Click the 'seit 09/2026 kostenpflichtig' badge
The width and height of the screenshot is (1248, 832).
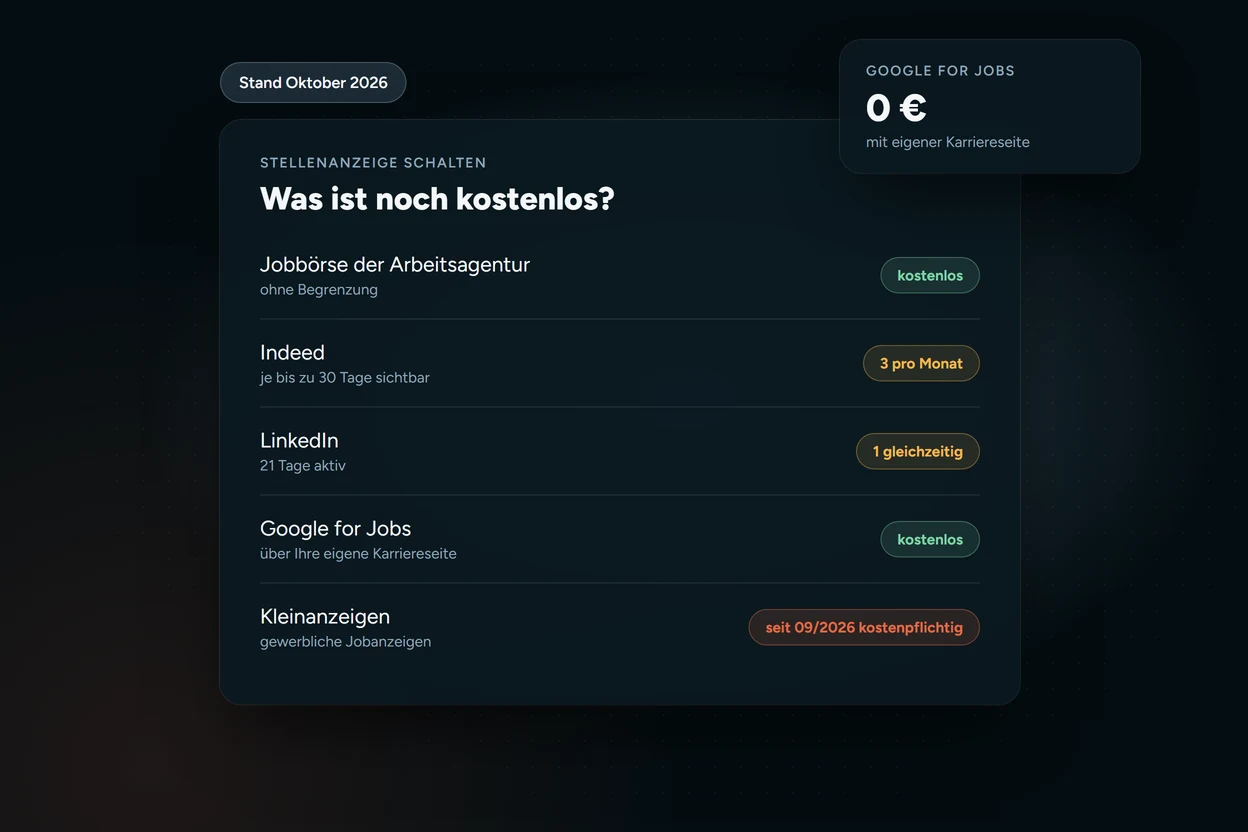click(864, 627)
